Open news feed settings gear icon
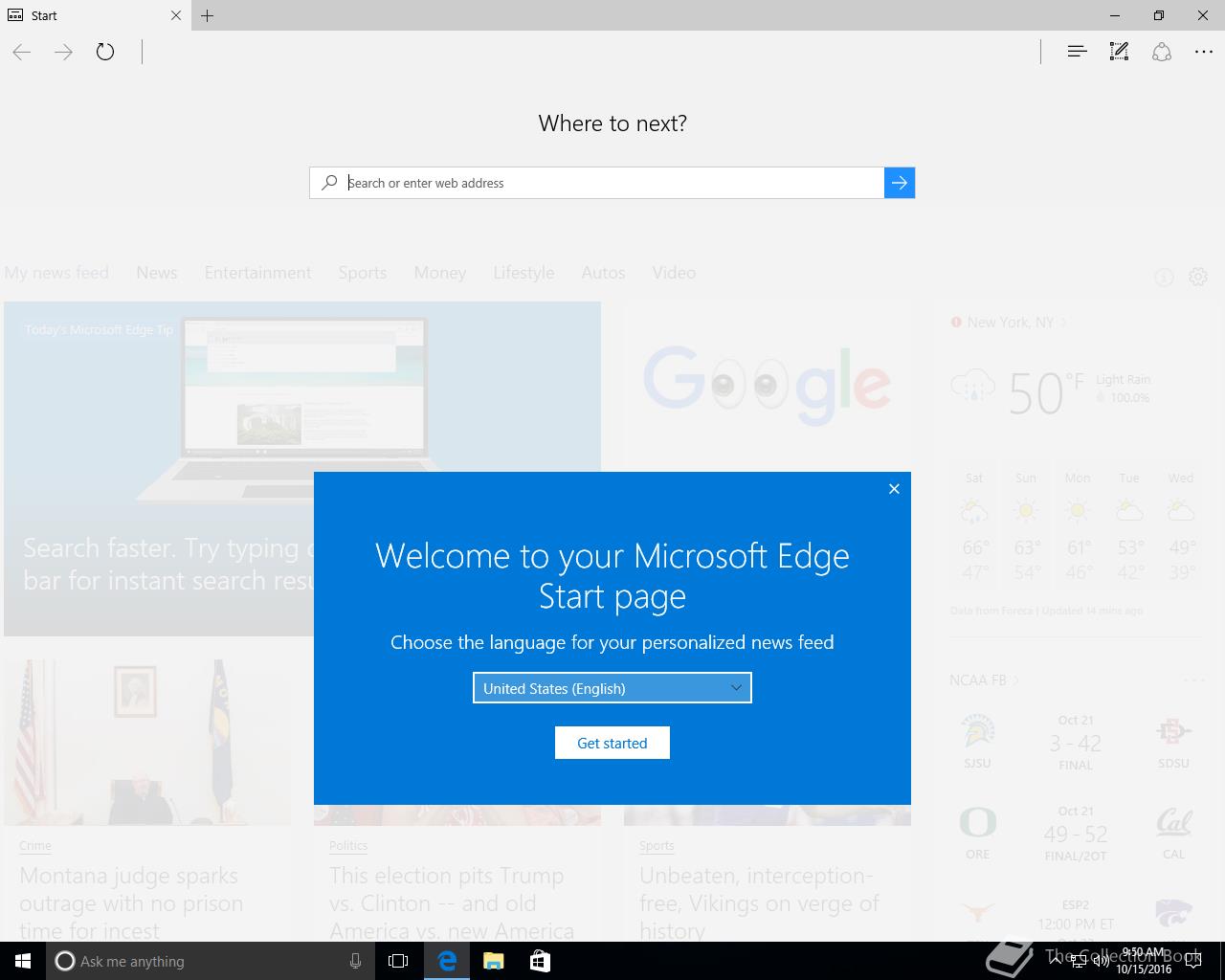Image resolution: width=1225 pixels, height=980 pixels. tap(1198, 277)
